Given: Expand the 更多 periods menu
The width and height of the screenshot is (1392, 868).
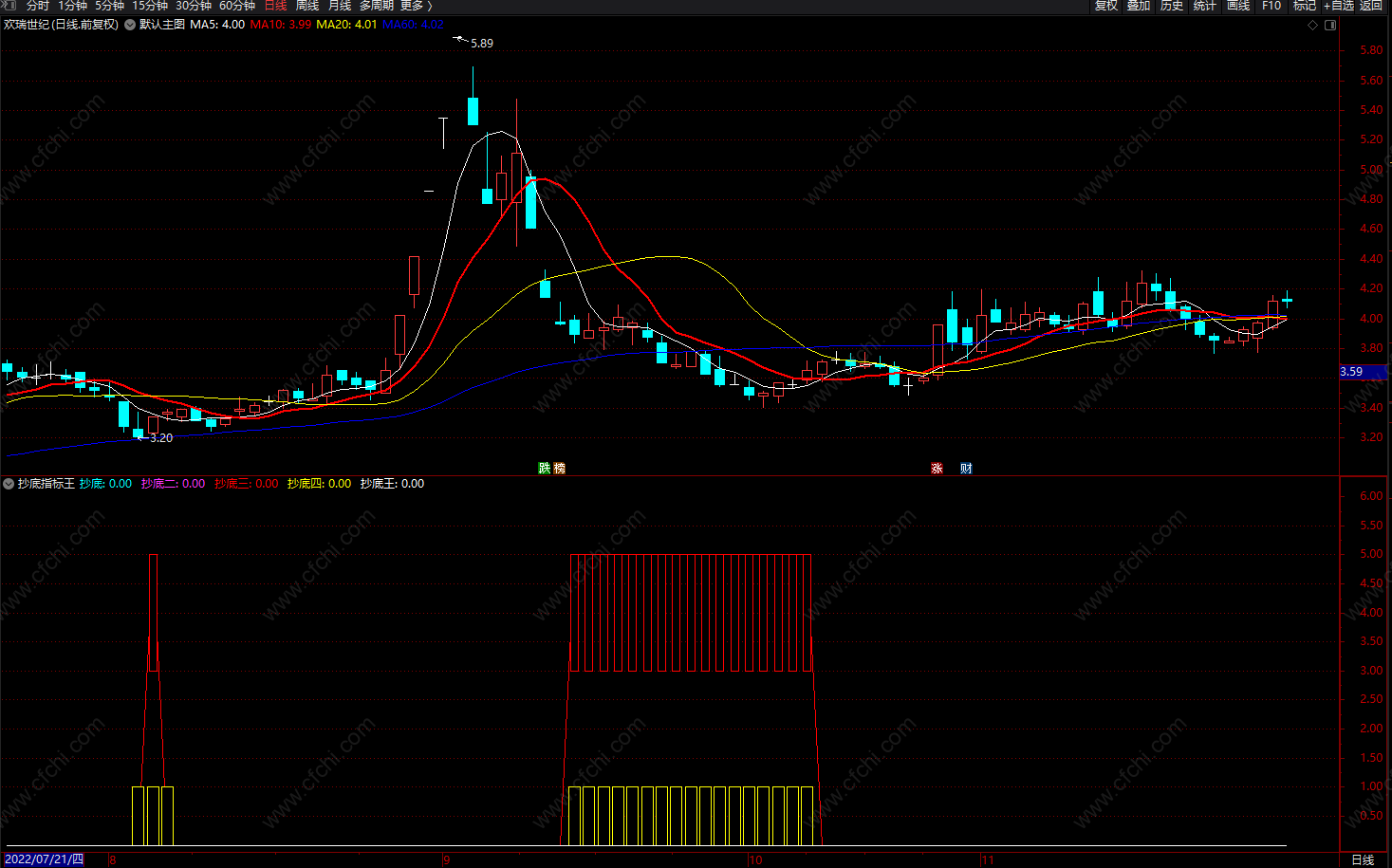Looking at the screenshot, I should [416, 6].
